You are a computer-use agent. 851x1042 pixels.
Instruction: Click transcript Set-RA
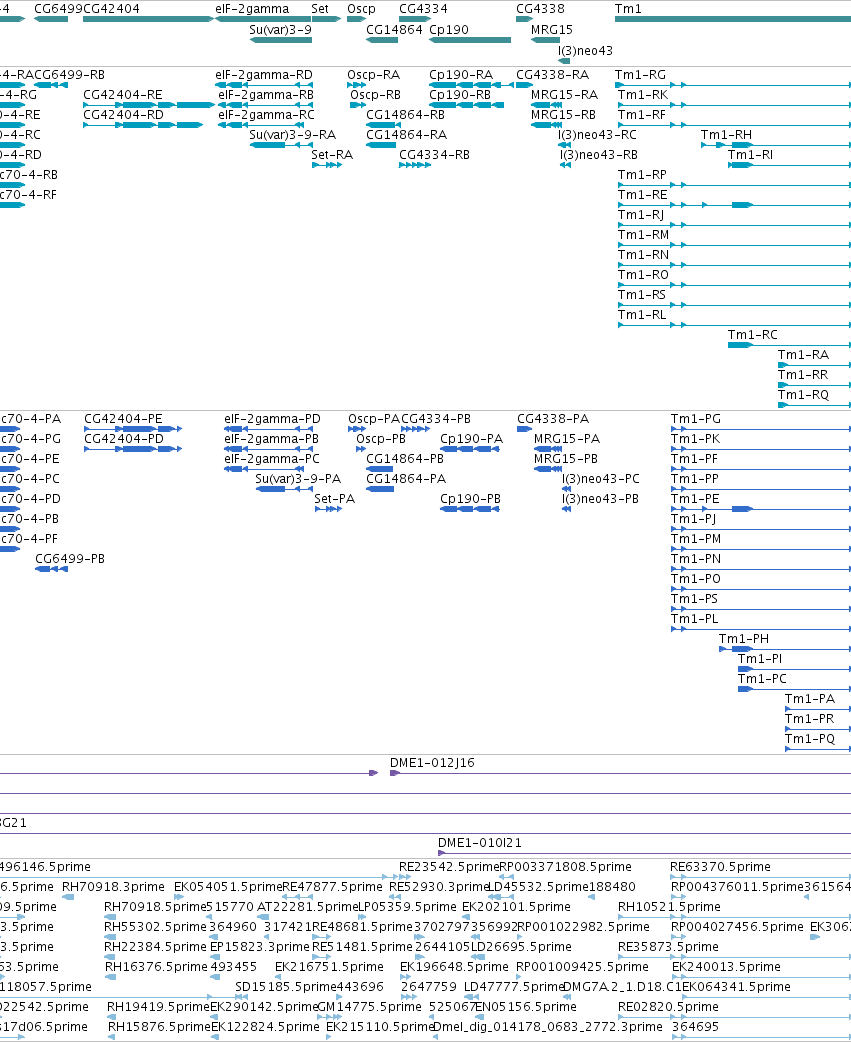332,154
